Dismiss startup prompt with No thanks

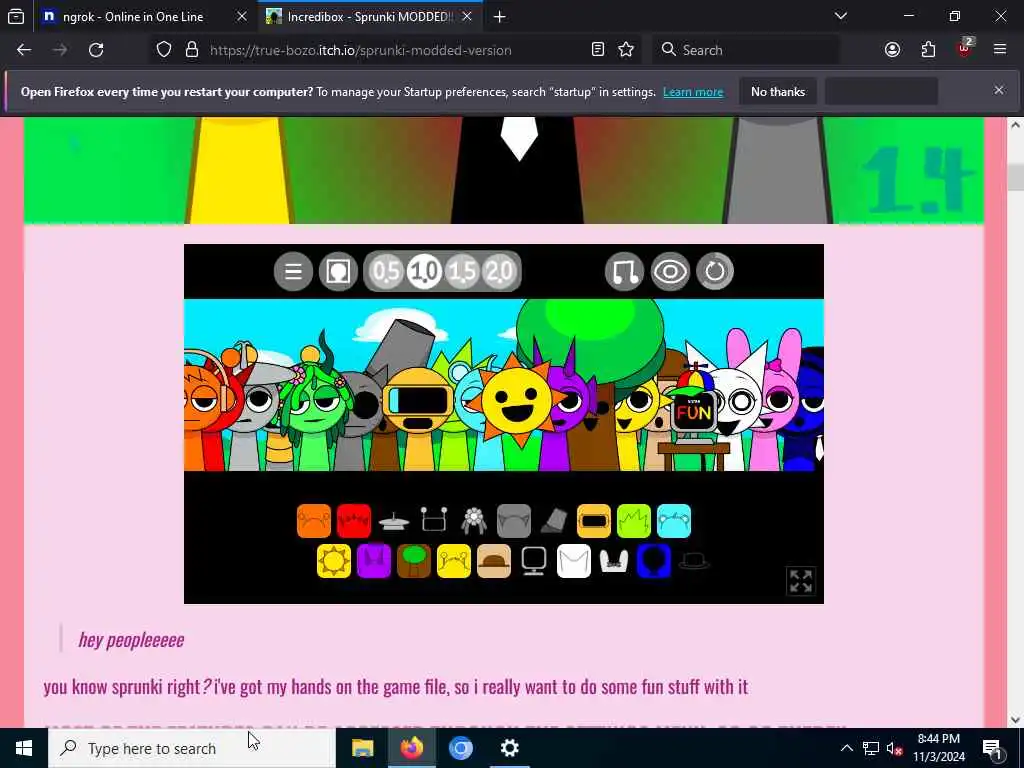coord(778,92)
